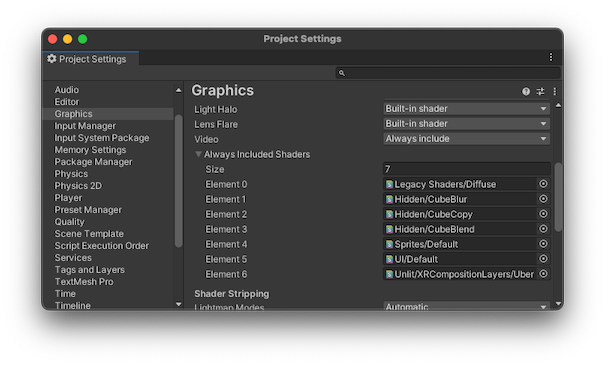Open the Lens Flare shader dropdown
The width and height of the screenshot is (605, 365).
tap(466, 124)
